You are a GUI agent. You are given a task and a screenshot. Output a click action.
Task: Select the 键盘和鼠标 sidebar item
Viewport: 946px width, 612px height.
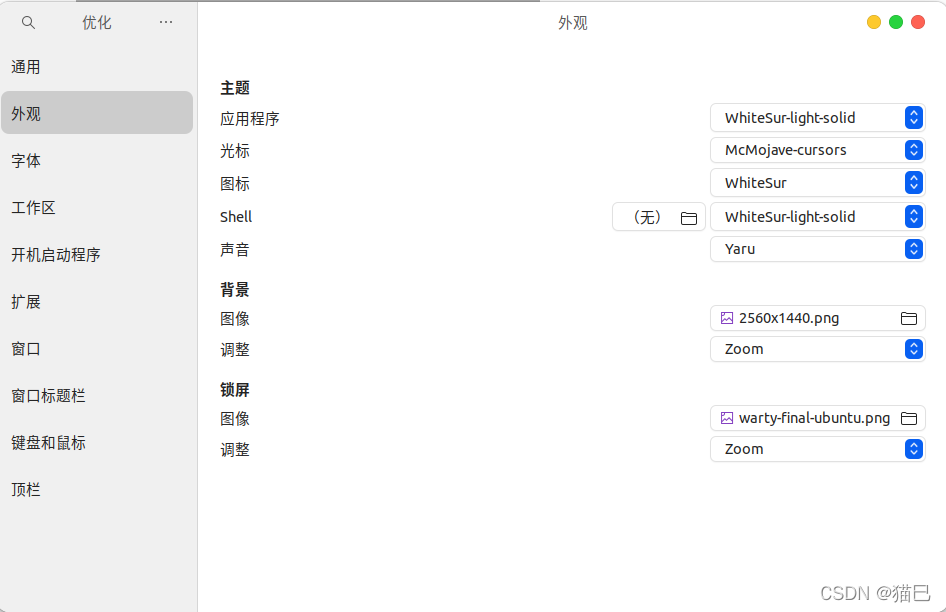tap(97, 443)
